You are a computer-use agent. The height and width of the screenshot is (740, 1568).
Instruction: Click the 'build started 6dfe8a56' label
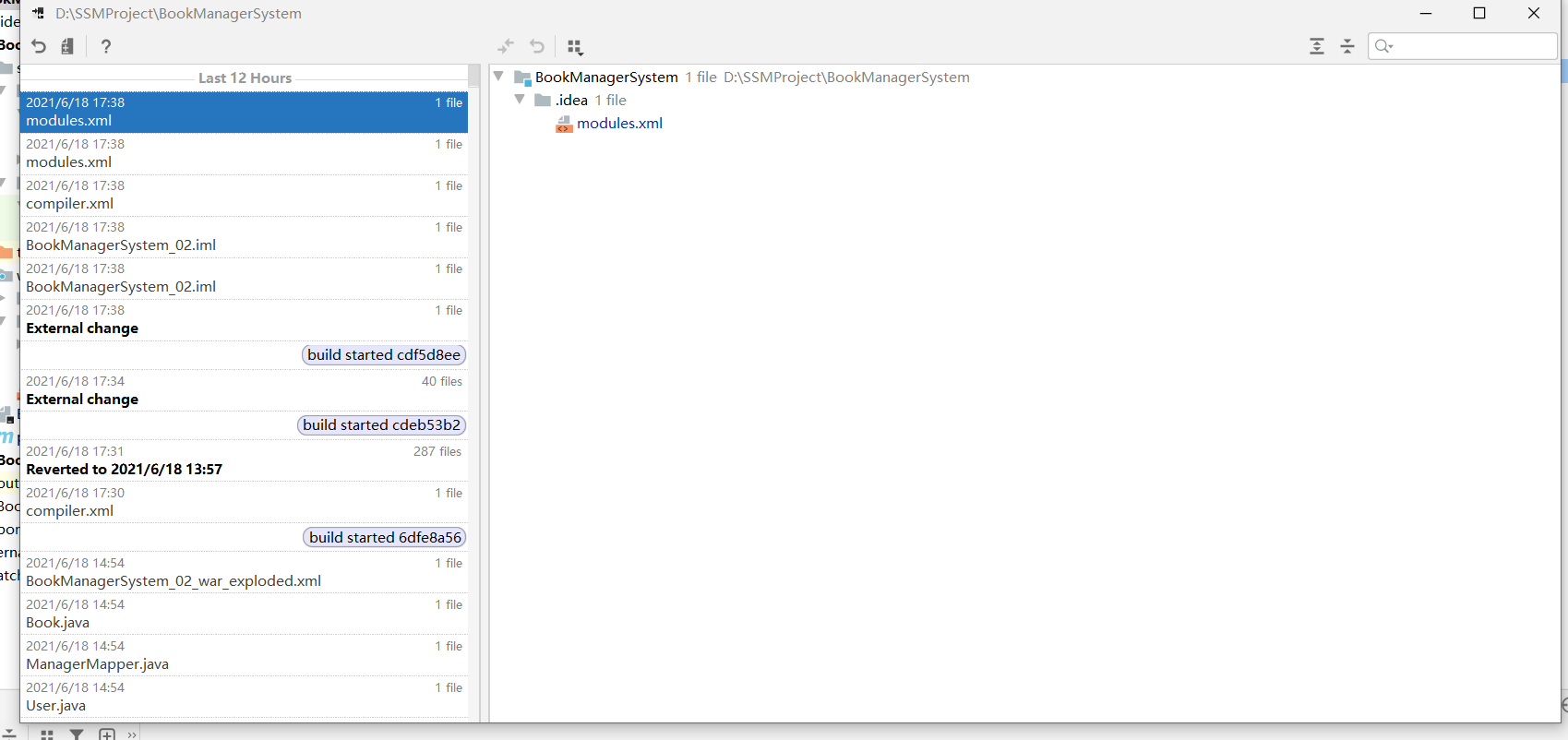point(385,538)
